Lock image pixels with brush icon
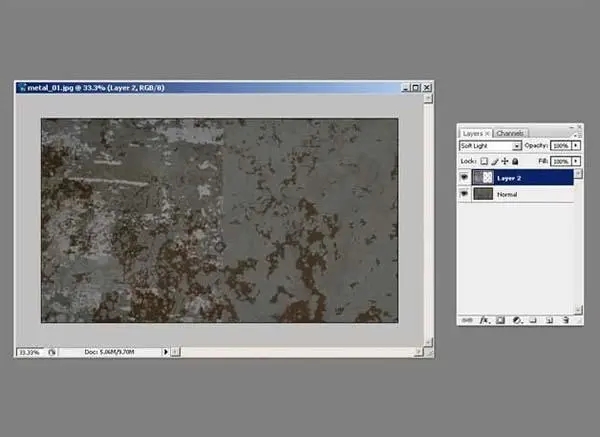 [495, 161]
